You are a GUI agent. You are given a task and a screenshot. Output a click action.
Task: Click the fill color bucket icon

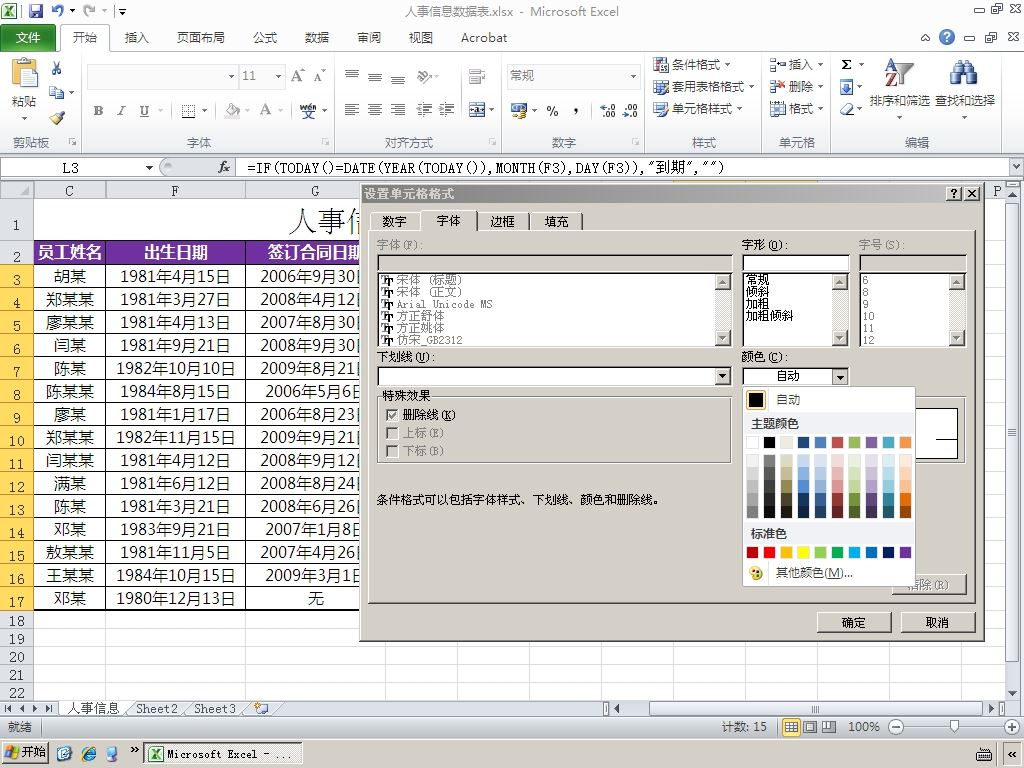point(232,110)
